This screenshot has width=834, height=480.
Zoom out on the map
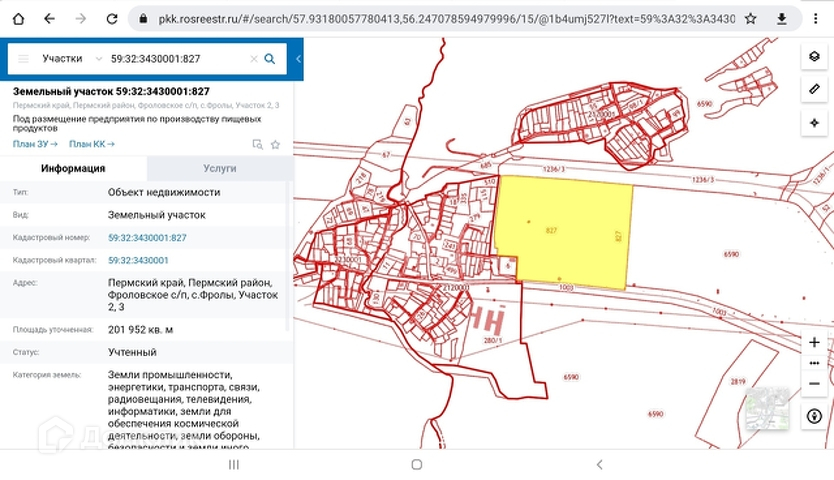tap(814, 382)
